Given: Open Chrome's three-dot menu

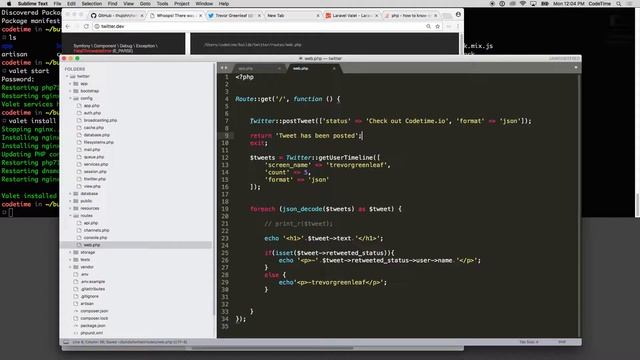Looking at the screenshot, I should tap(458, 26).
